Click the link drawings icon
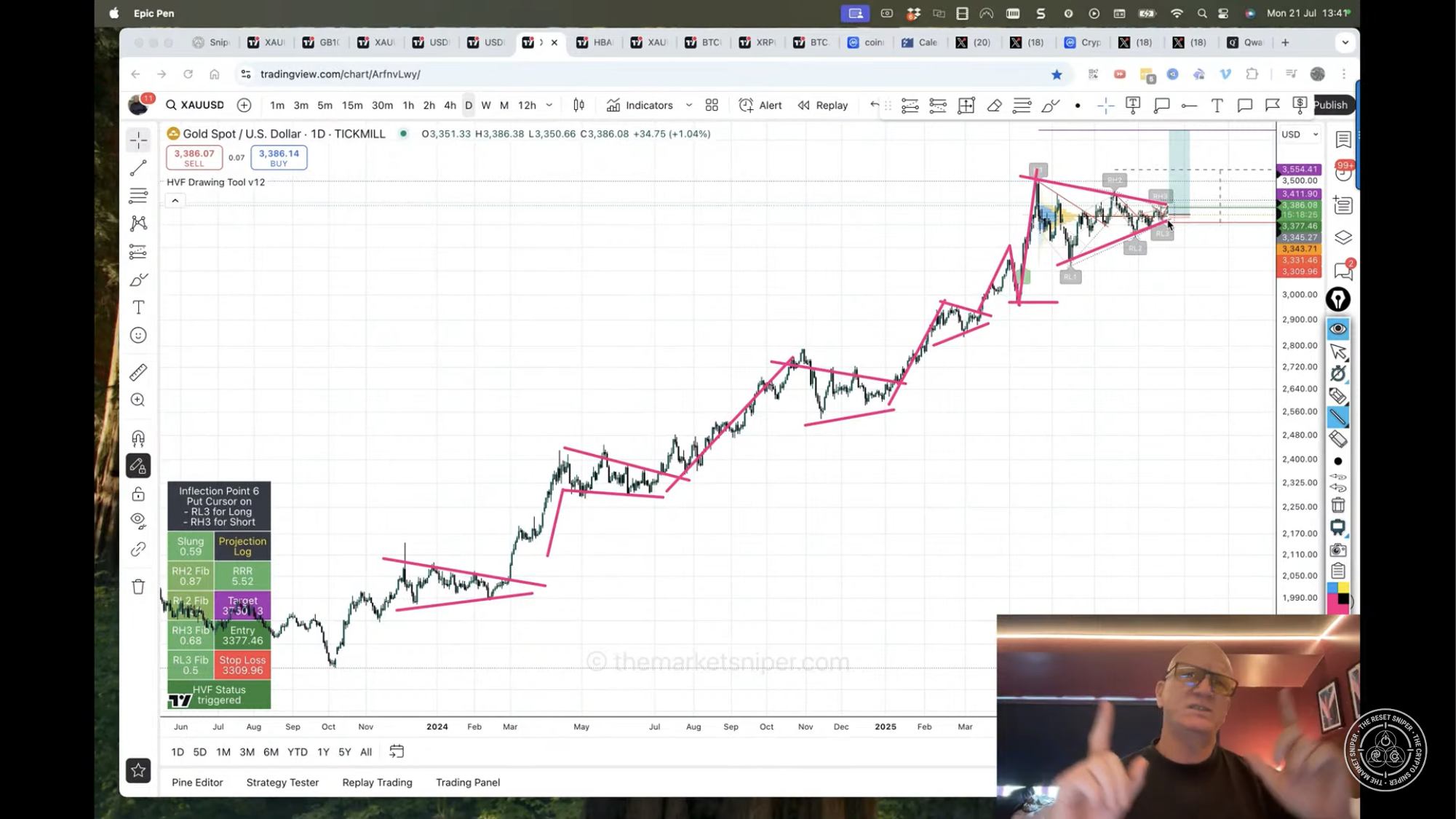 click(x=138, y=550)
